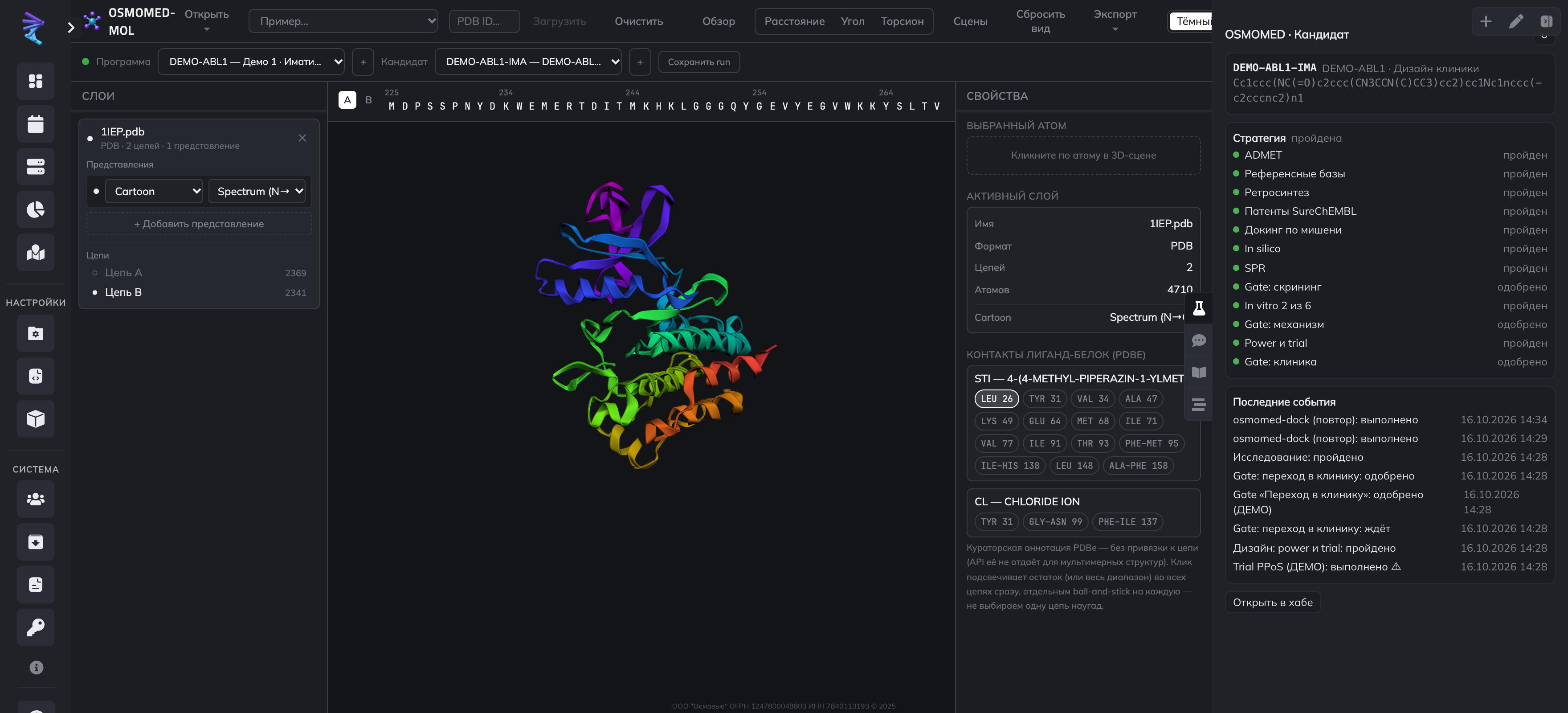The height and width of the screenshot is (713, 1568).
Task: Switch sequence view to chain B
Action: pyautogui.click(x=368, y=100)
